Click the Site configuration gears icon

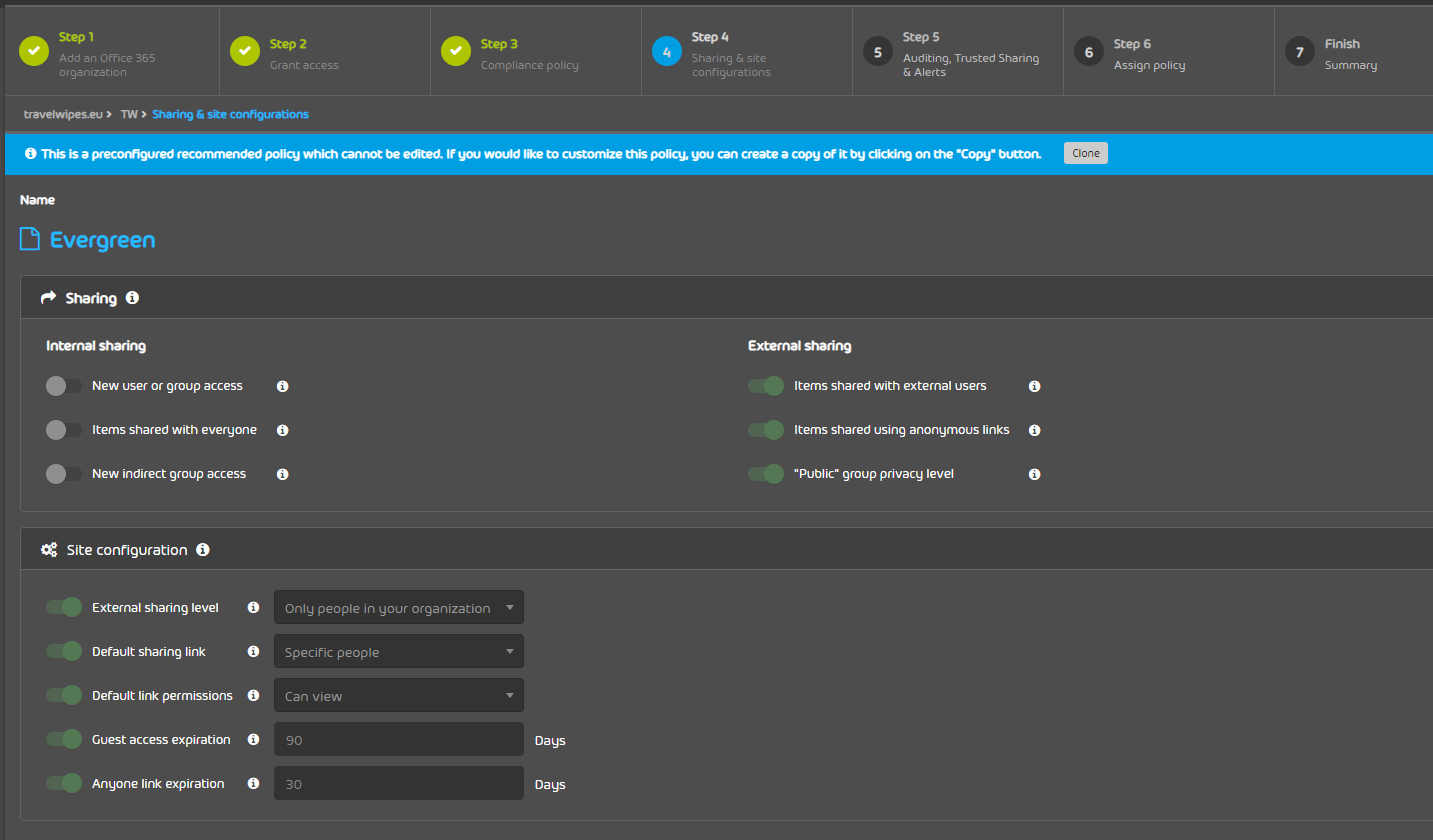click(x=47, y=549)
